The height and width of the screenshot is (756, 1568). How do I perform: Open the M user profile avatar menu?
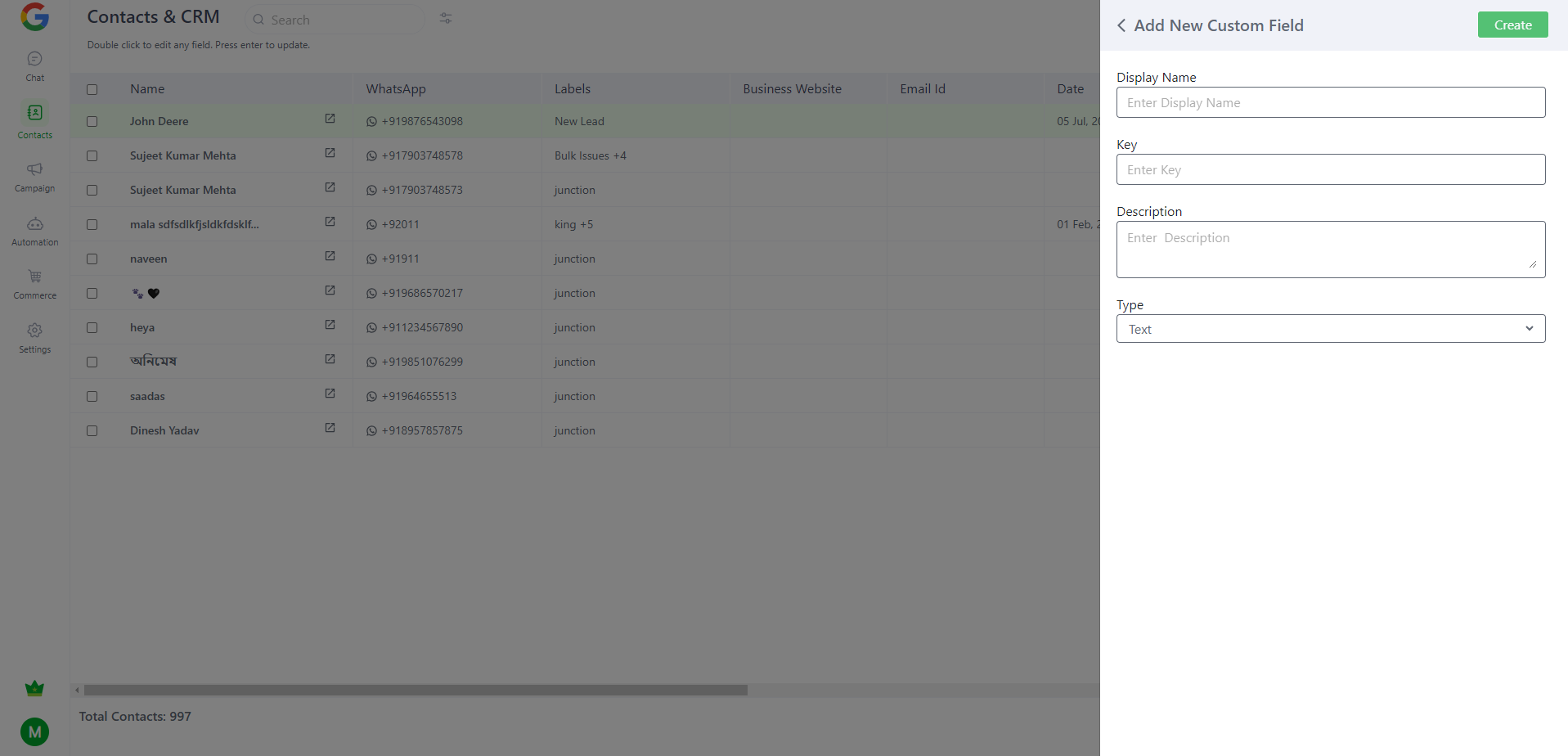click(x=34, y=731)
